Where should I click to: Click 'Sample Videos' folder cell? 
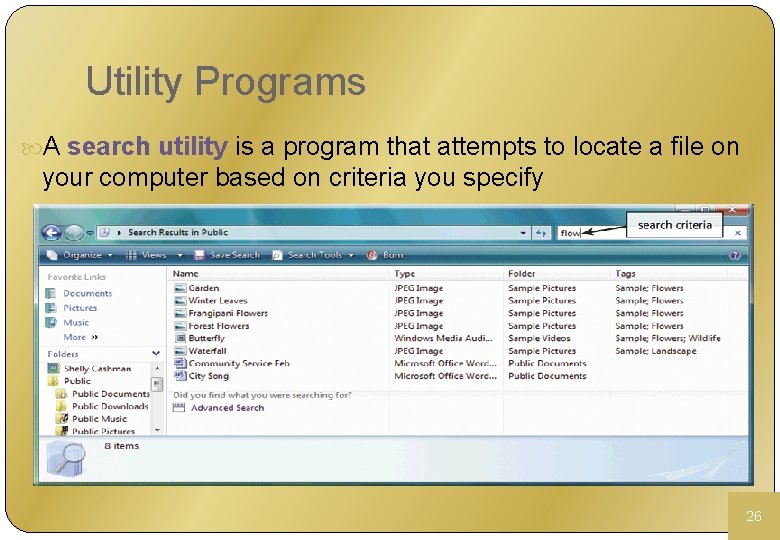point(539,338)
